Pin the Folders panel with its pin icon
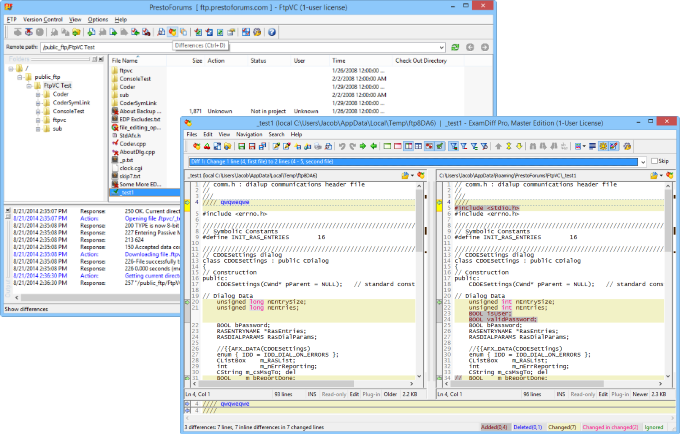Screen dimensions: 680x434 [x=95, y=59]
